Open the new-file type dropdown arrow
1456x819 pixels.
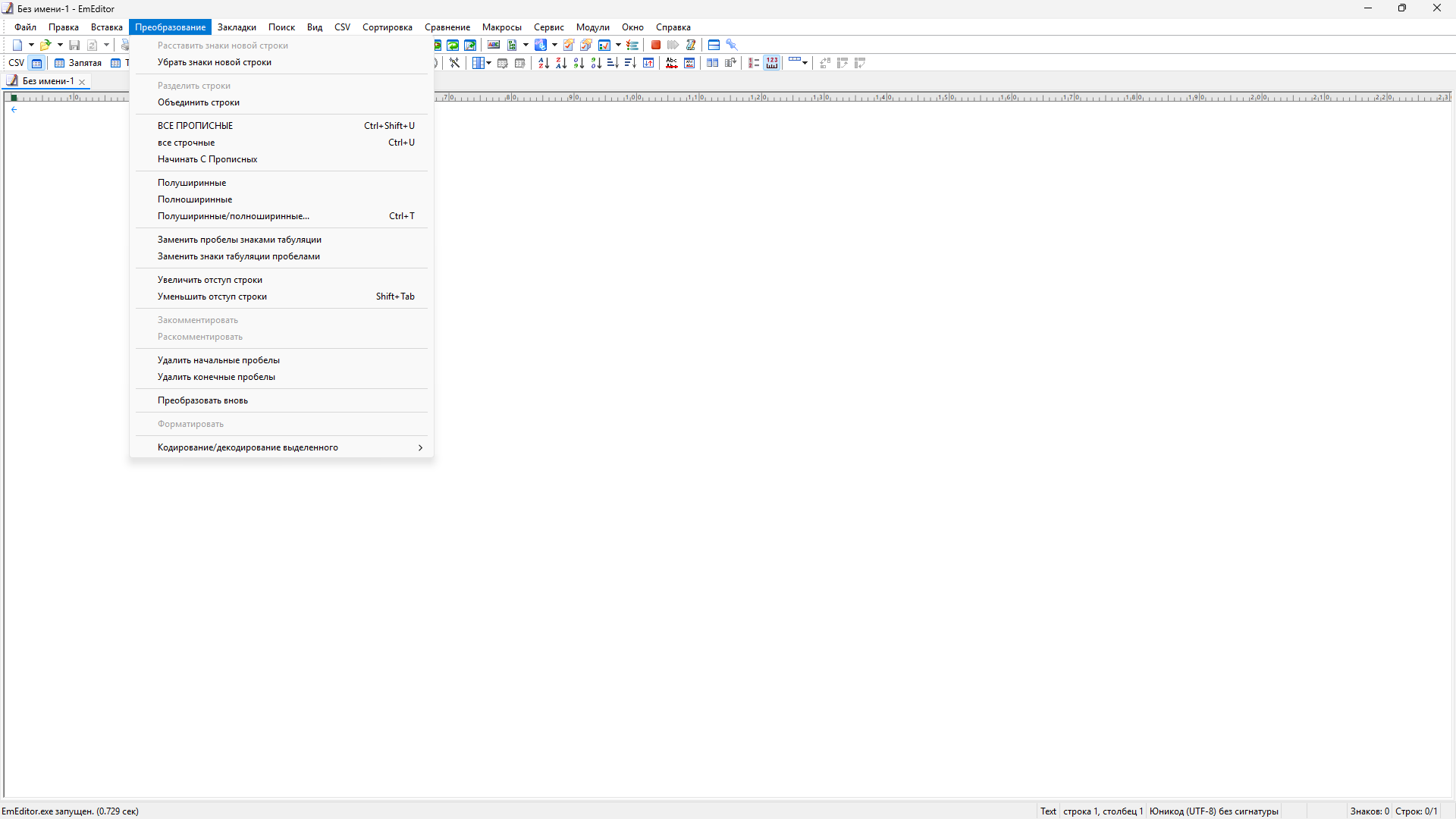tap(31, 45)
